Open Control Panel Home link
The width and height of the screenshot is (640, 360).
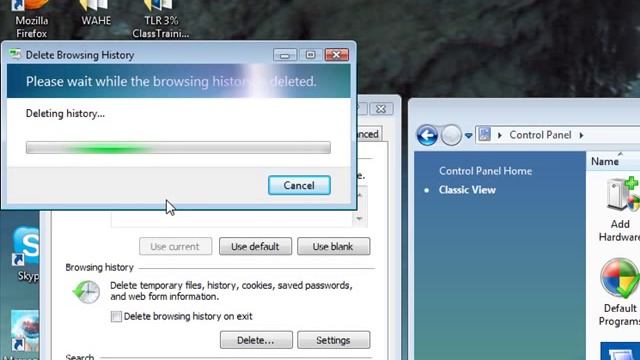[x=485, y=171]
